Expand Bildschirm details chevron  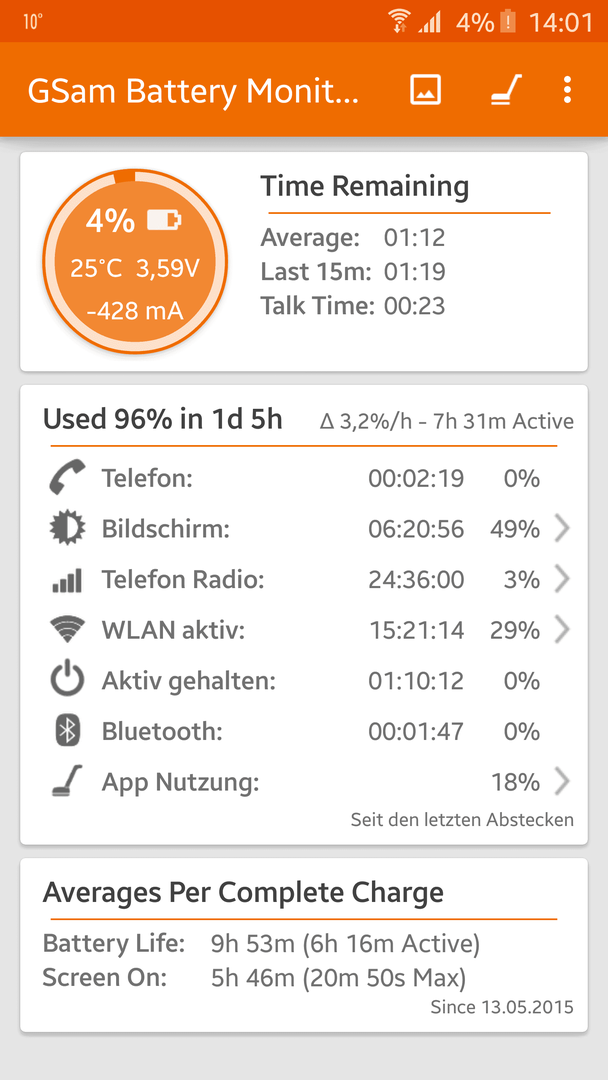pos(563,529)
